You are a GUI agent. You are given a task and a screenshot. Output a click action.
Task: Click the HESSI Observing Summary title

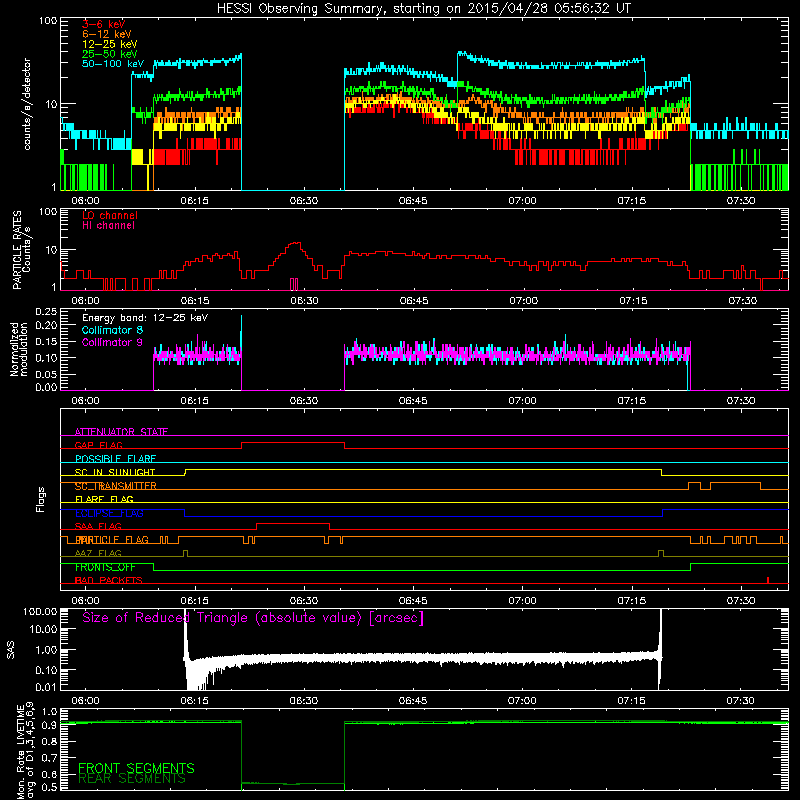(x=423, y=9)
